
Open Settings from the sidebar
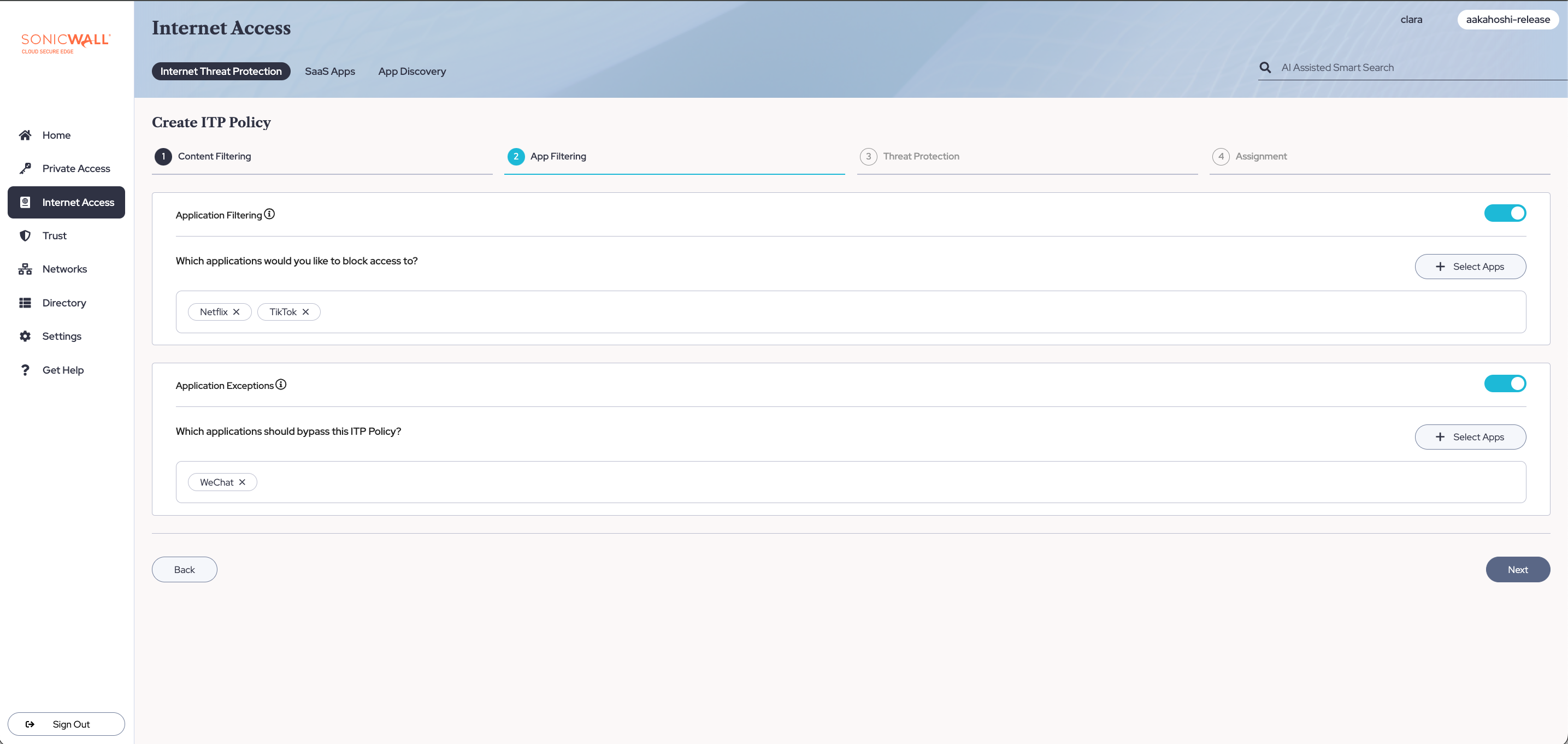click(x=62, y=336)
